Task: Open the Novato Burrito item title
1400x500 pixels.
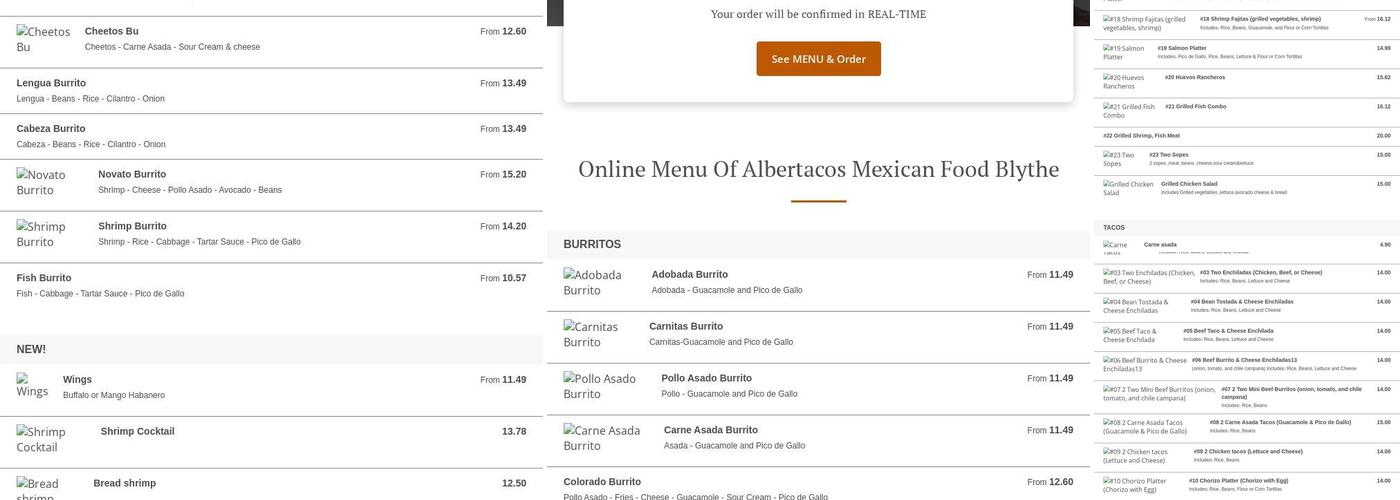Action: [x=132, y=174]
